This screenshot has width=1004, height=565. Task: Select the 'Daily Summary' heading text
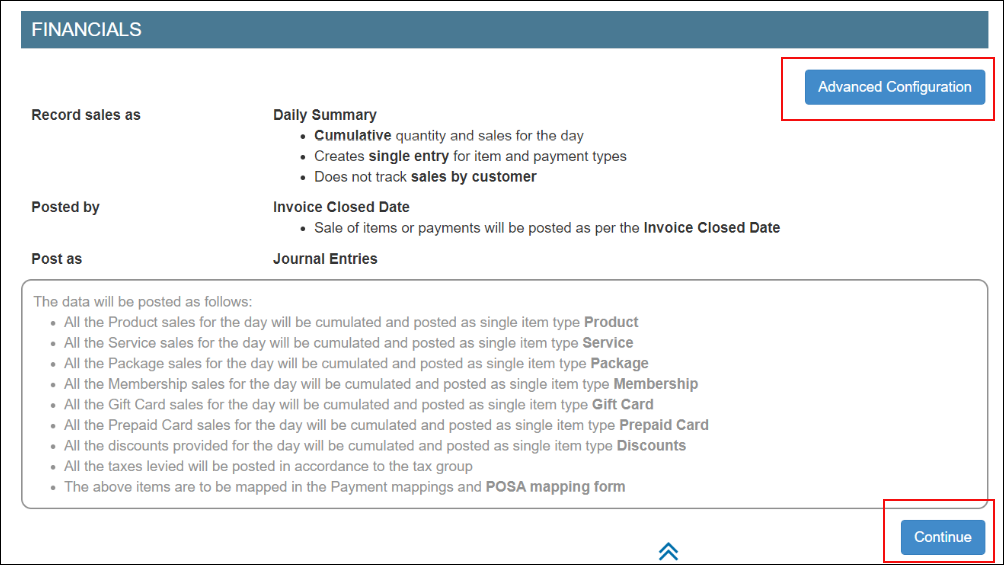pos(325,115)
